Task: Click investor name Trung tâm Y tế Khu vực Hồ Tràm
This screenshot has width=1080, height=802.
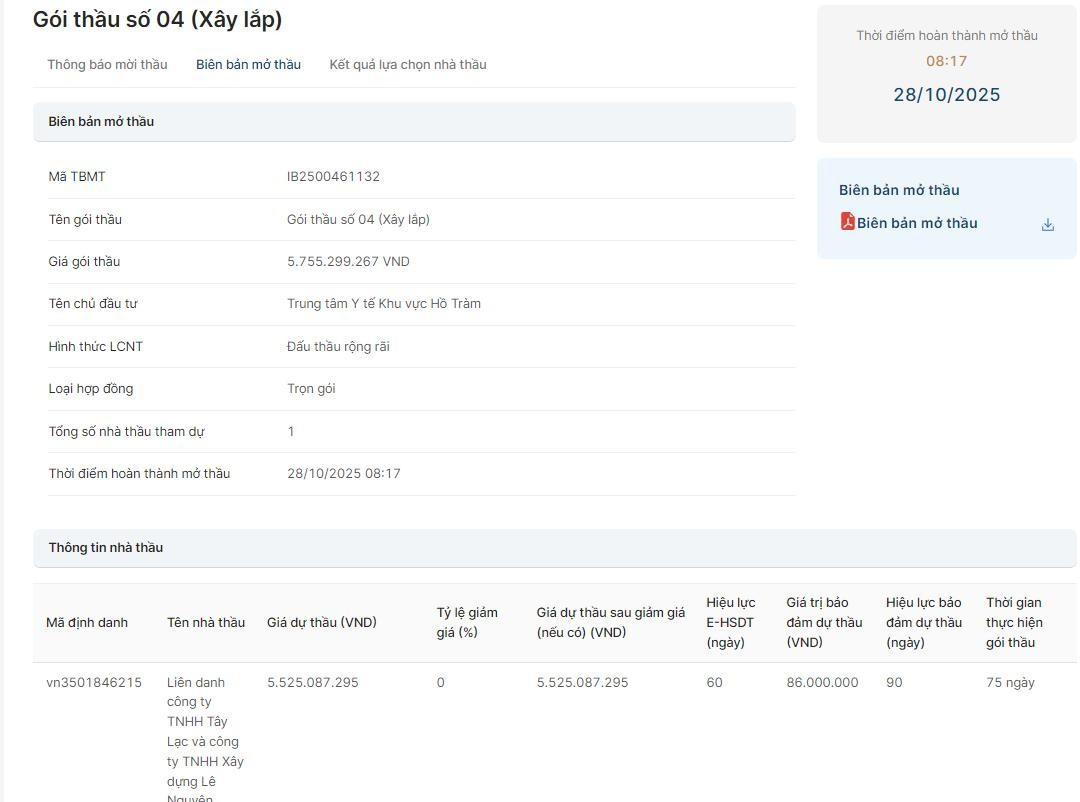Action: 383,304
